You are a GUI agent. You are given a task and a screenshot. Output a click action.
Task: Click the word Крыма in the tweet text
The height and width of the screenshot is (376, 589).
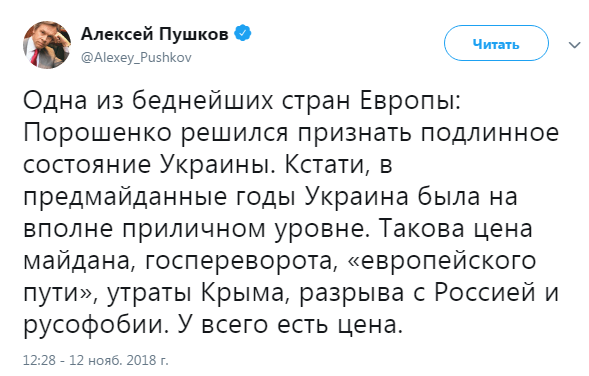pos(242,293)
